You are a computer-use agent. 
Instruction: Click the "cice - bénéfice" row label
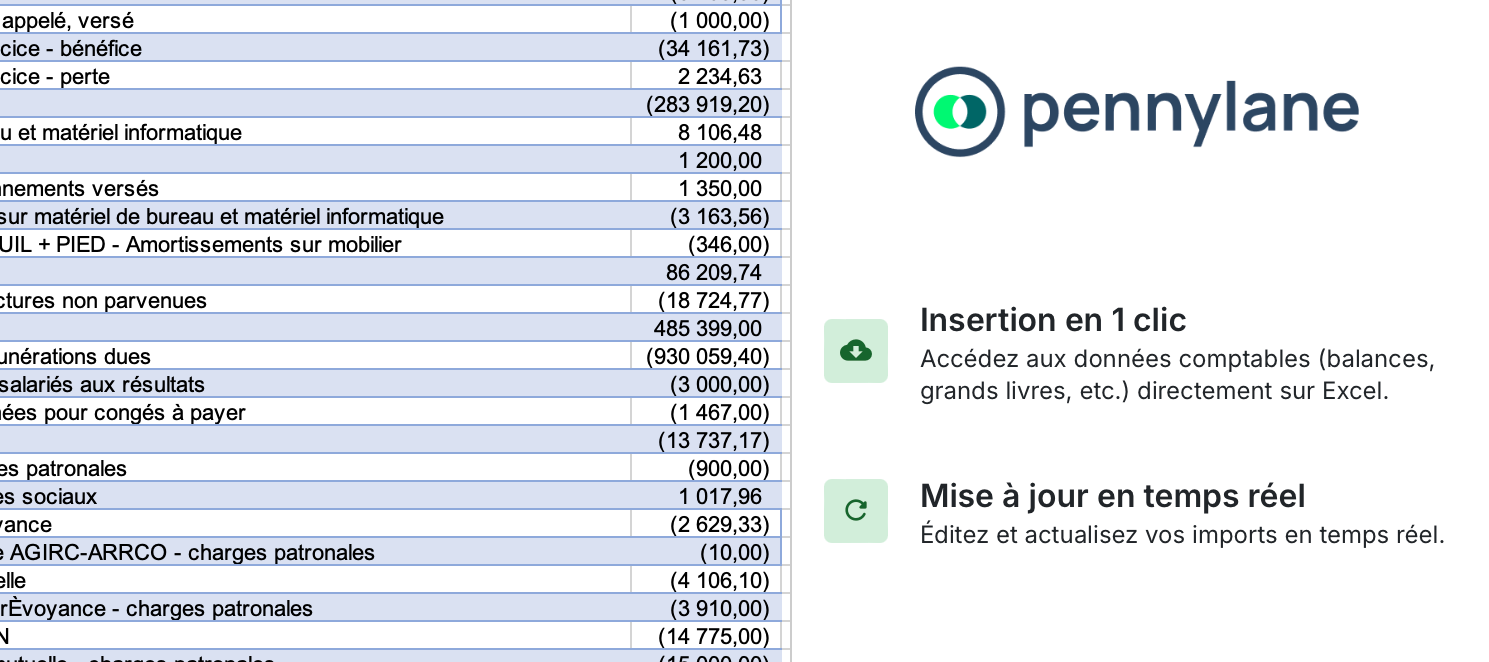[x=71, y=49]
